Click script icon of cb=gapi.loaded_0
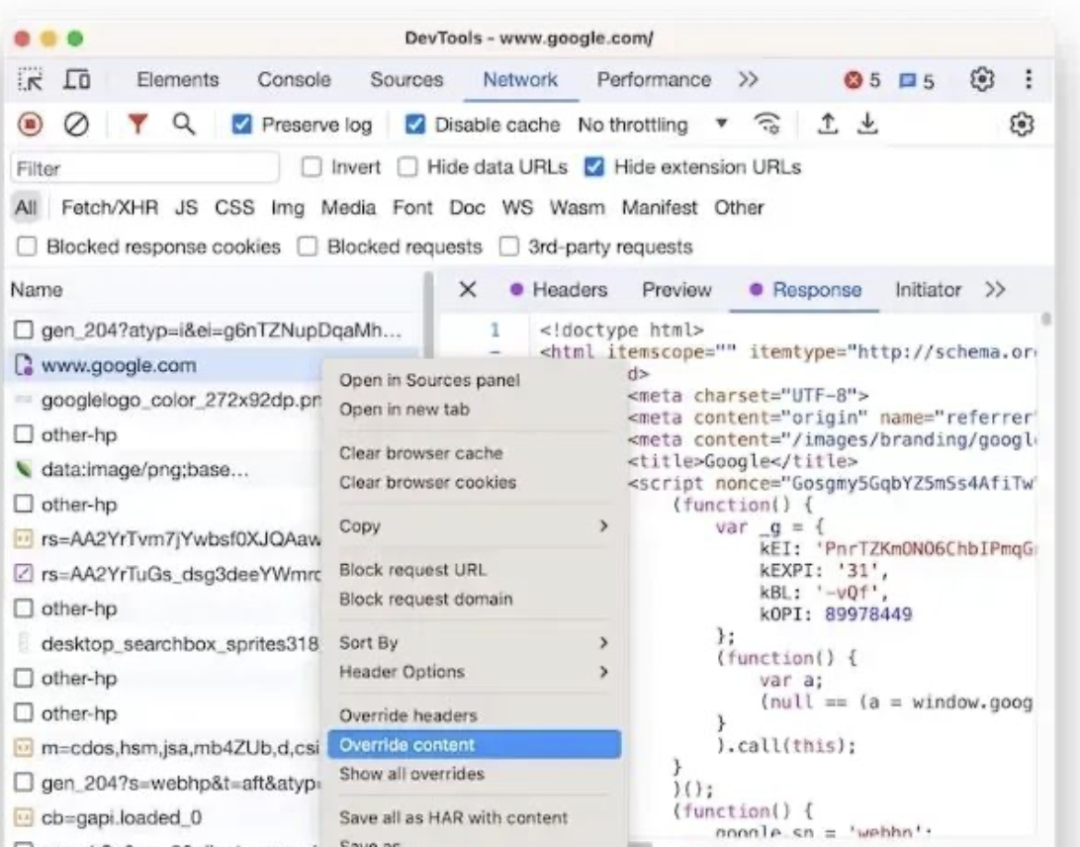The height and width of the screenshot is (847, 1080). point(24,817)
